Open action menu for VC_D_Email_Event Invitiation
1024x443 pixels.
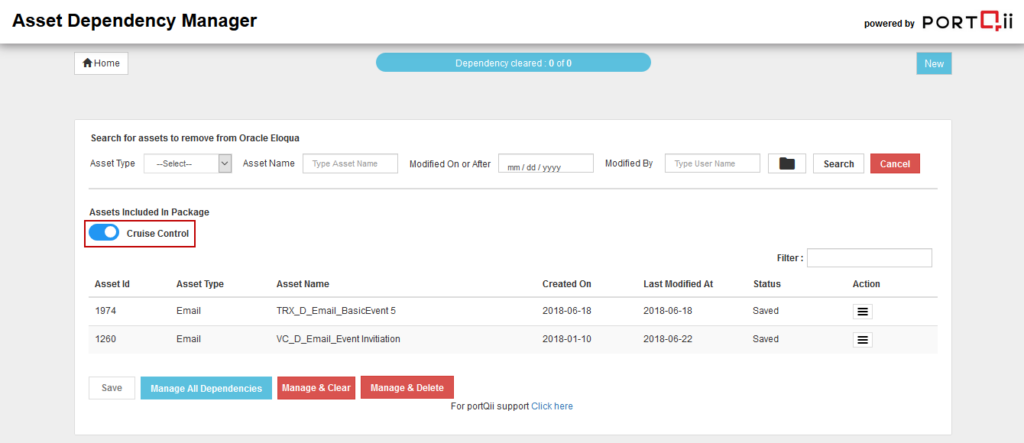click(863, 340)
